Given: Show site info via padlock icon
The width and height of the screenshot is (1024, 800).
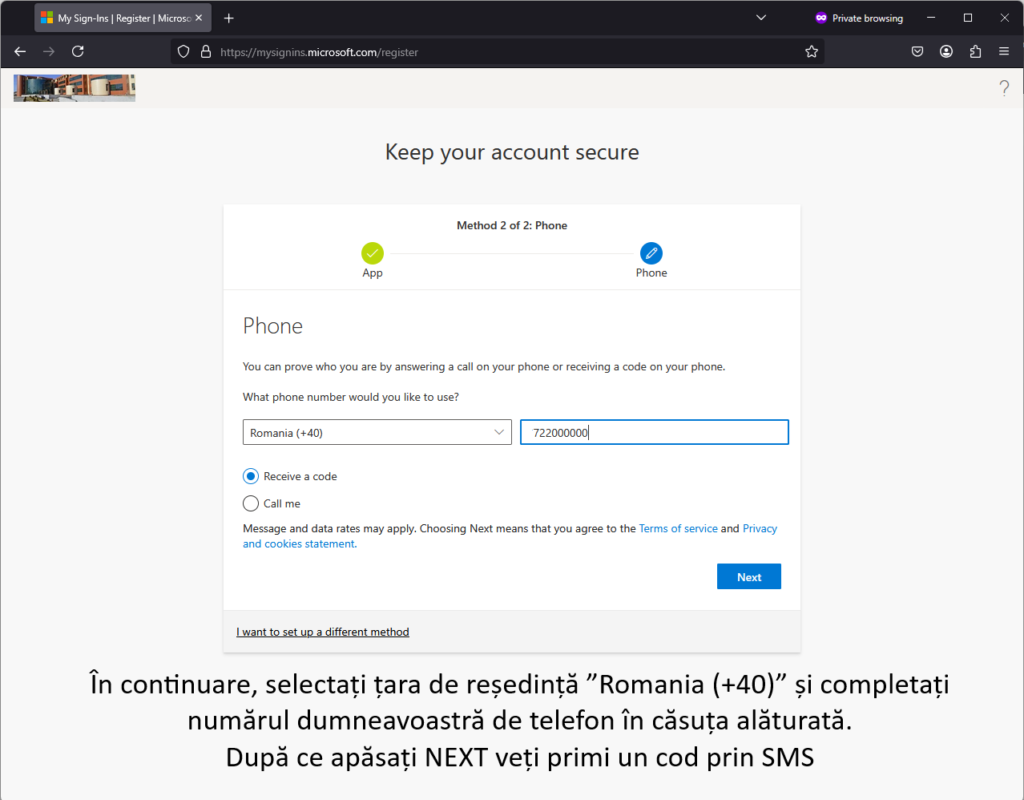Looking at the screenshot, I should click(x=206, y=52).
